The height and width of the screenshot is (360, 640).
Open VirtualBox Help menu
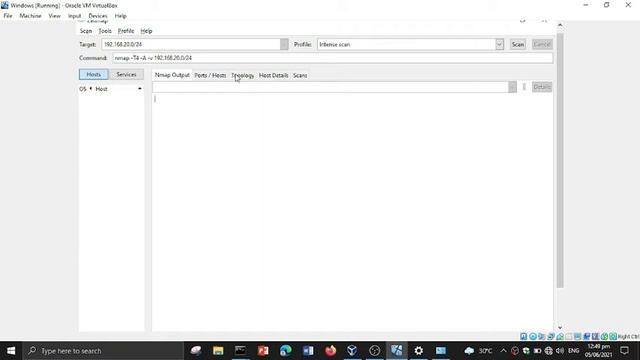[x=120, y=16]
